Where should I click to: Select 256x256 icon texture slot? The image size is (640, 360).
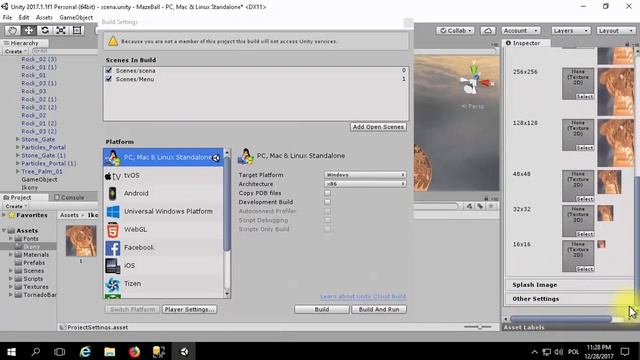click(x=578, y=84)
